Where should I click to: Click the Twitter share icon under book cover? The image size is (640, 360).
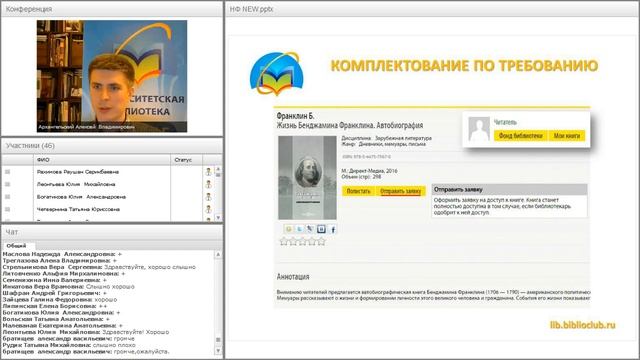pos(299,229)
